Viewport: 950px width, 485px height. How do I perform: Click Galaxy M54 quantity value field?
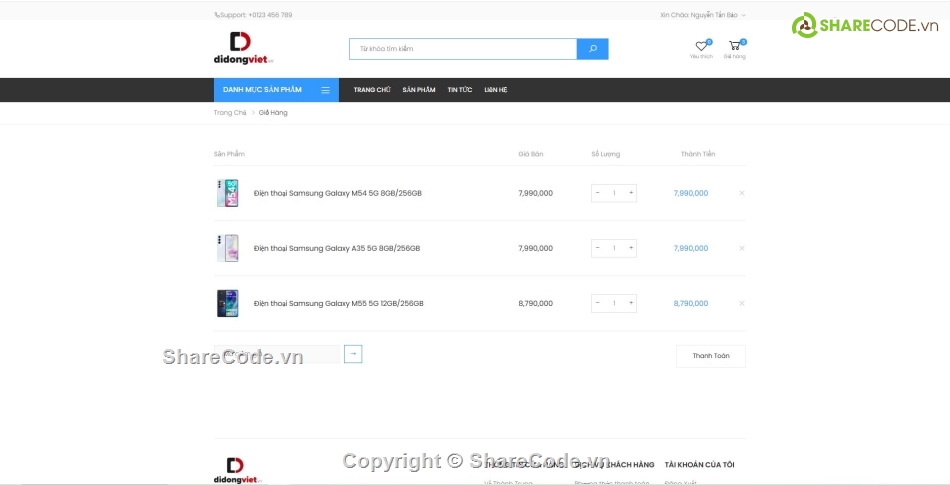coord(614,193)
